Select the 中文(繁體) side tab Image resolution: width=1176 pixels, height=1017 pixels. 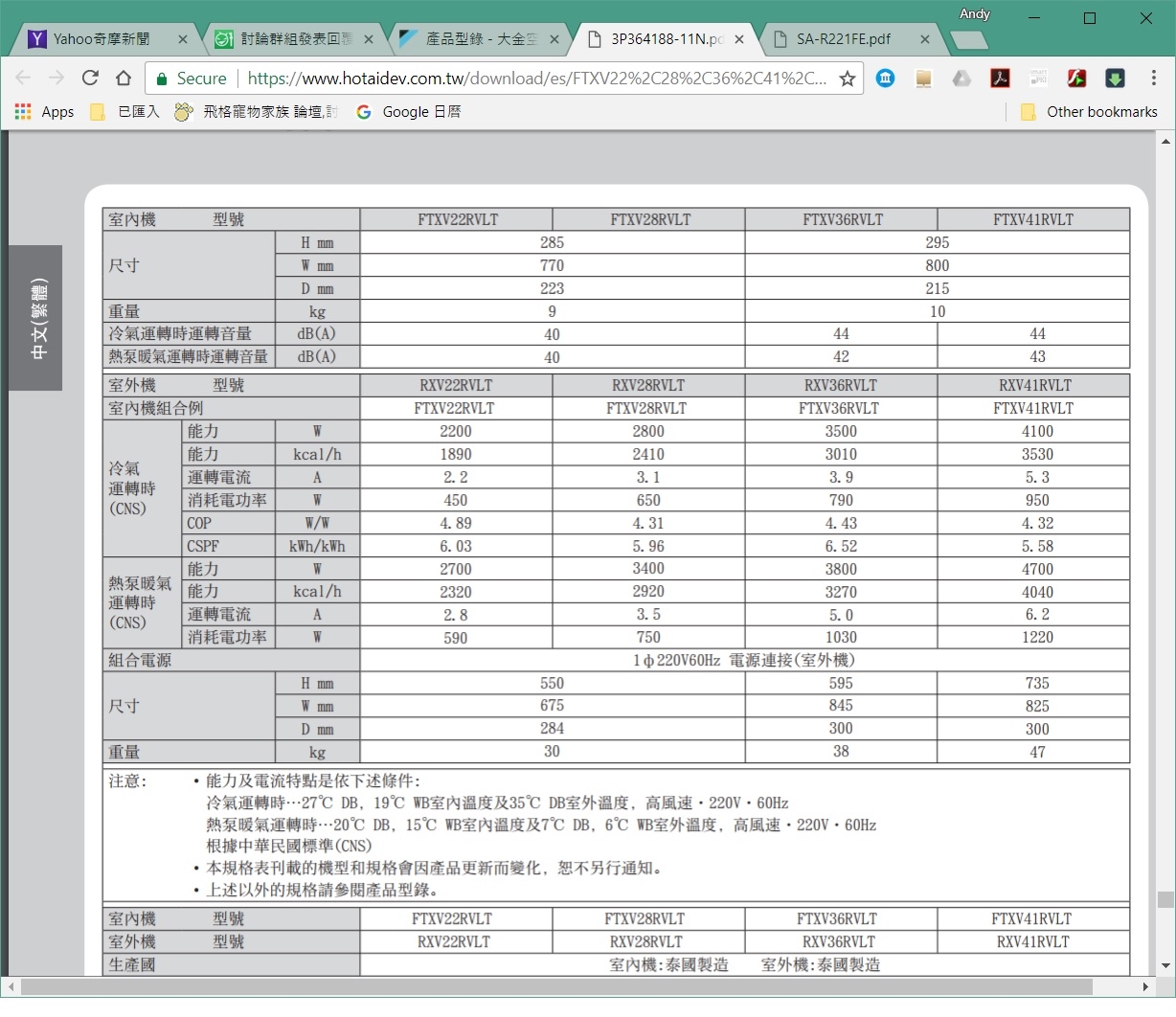pos(36,318)
